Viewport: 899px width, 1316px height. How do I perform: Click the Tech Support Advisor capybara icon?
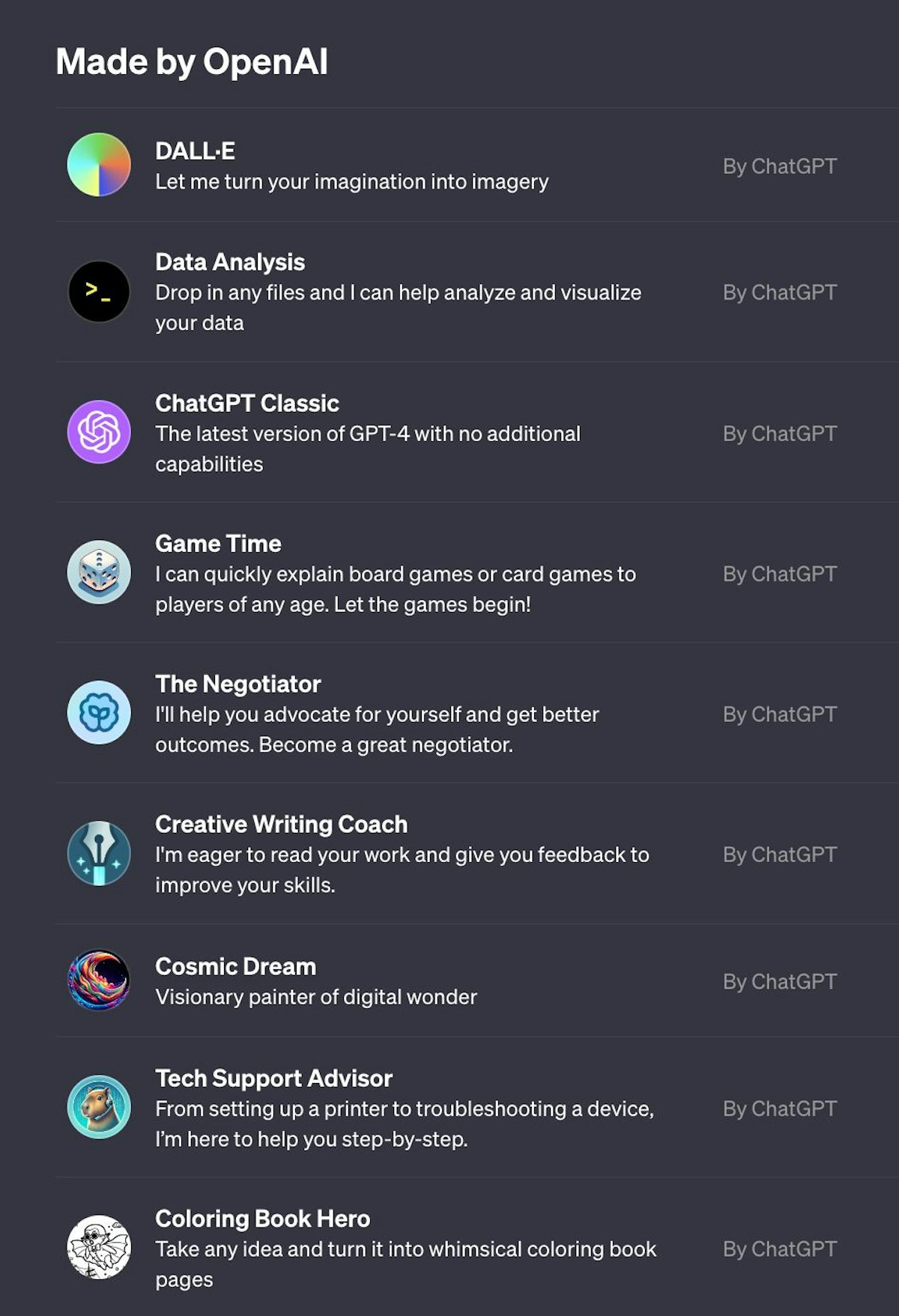(x=99, y=1107)
